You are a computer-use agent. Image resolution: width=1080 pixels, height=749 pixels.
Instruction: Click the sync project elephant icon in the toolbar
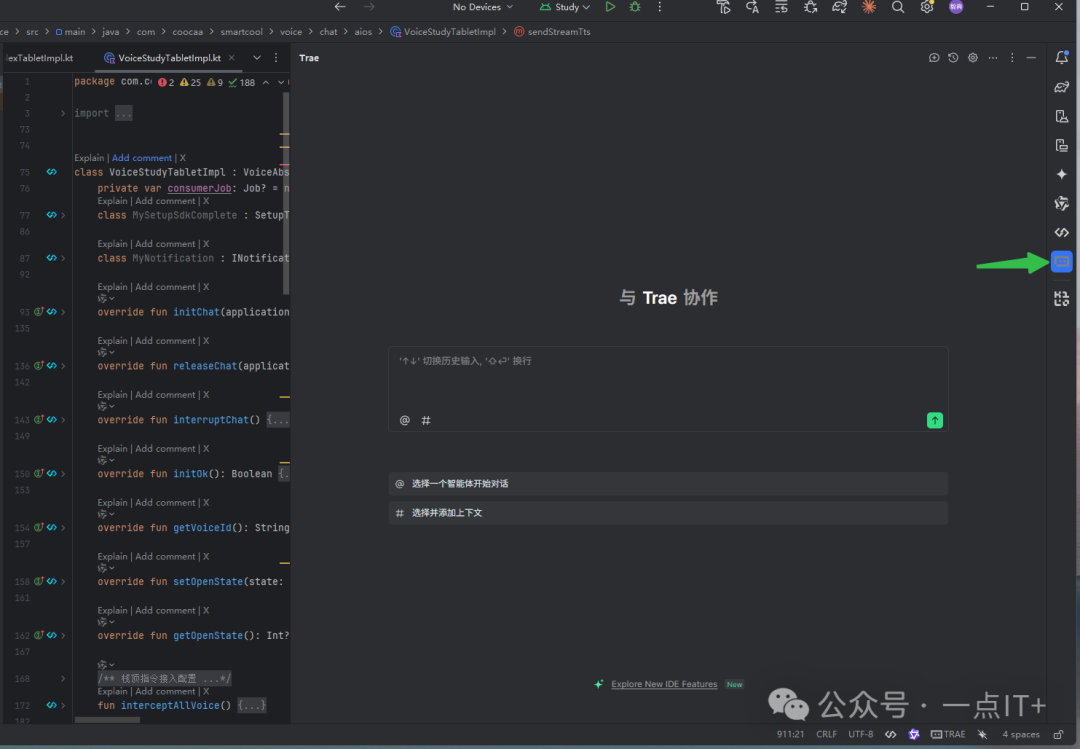tap(840, 7)
